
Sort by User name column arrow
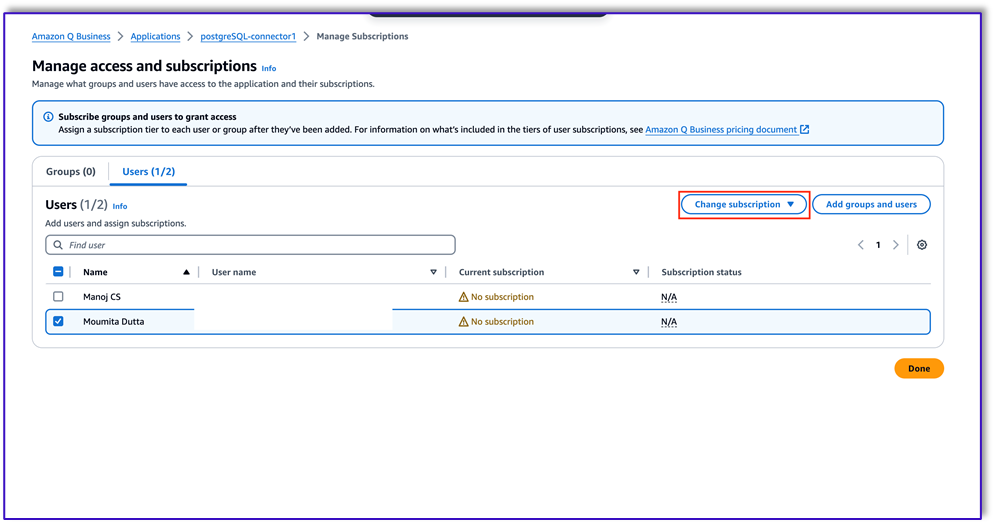tap(434, 272)
